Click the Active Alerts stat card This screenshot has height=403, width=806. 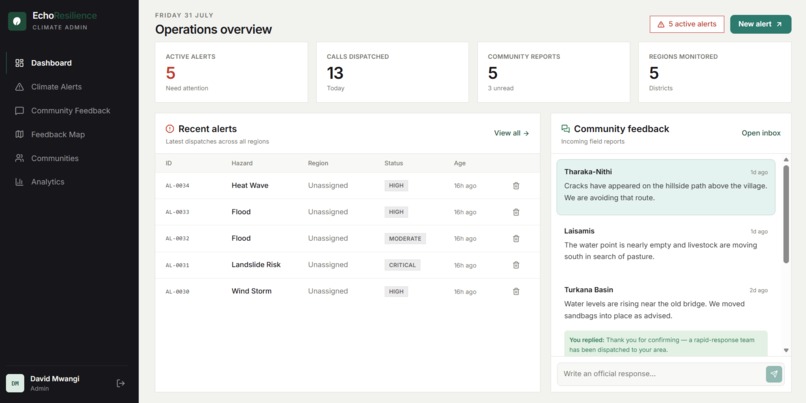[231, 72]
